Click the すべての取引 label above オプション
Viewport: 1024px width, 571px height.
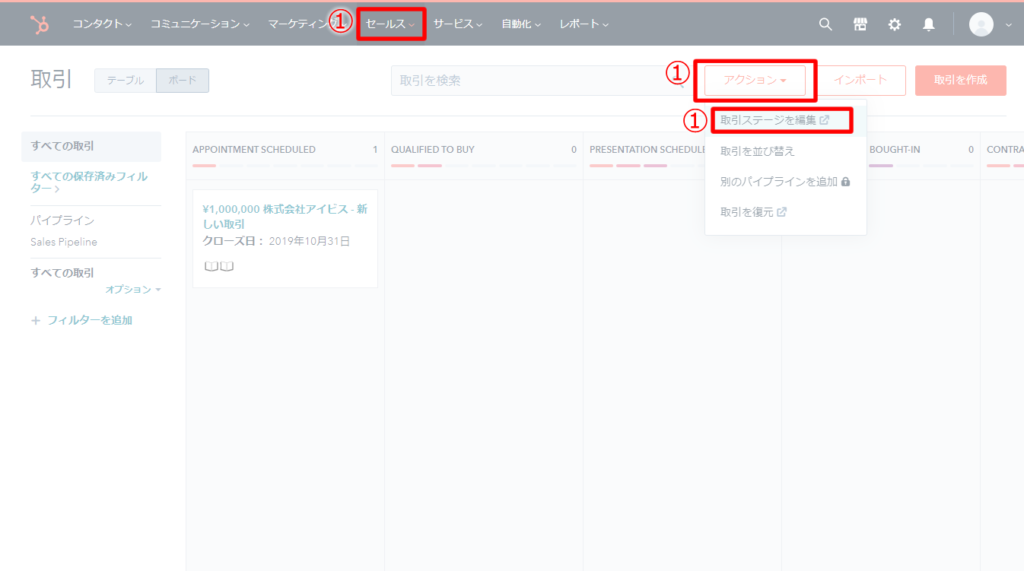(63, 273)
